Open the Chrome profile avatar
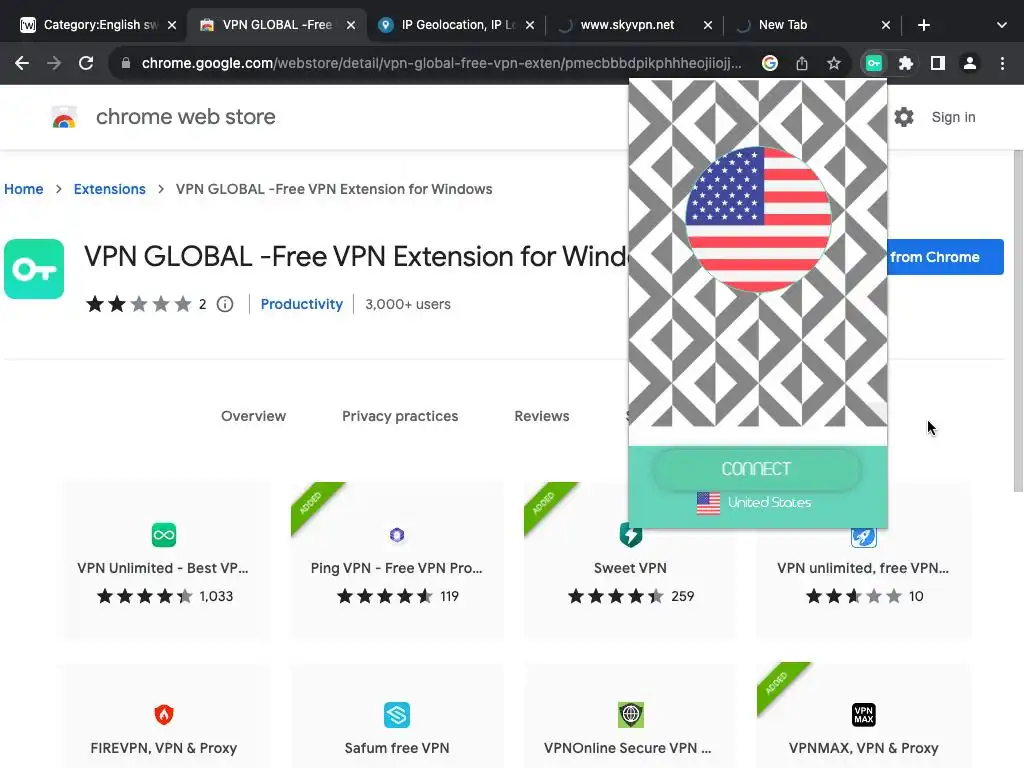Viewport: 1024px width, 768px height. pos(970,63)
